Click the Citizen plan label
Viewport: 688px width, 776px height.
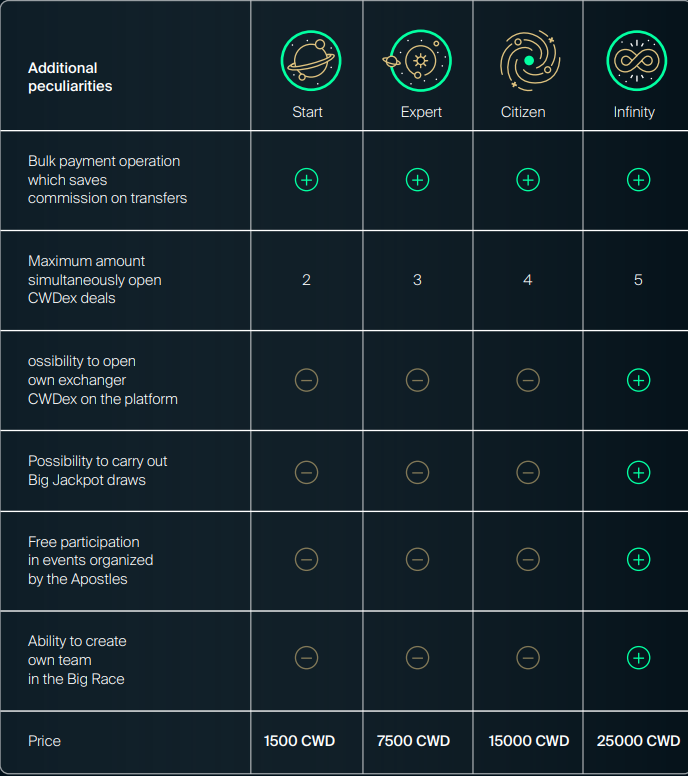click(523, 112)
